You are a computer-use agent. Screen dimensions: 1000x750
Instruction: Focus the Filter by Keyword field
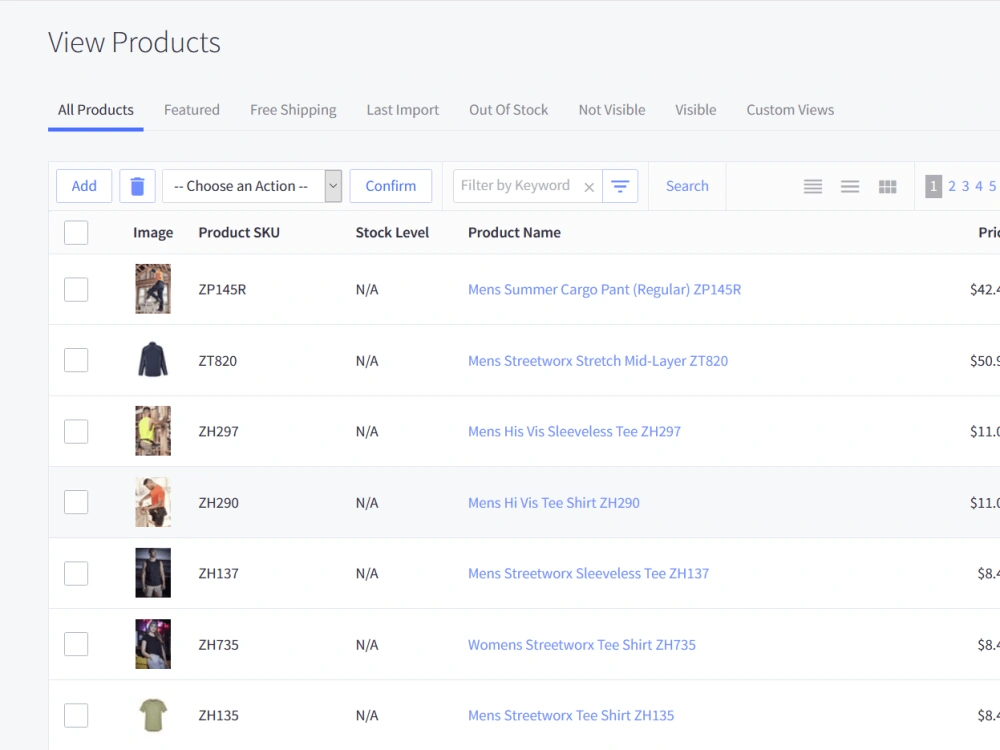click(x=517, y=186)
